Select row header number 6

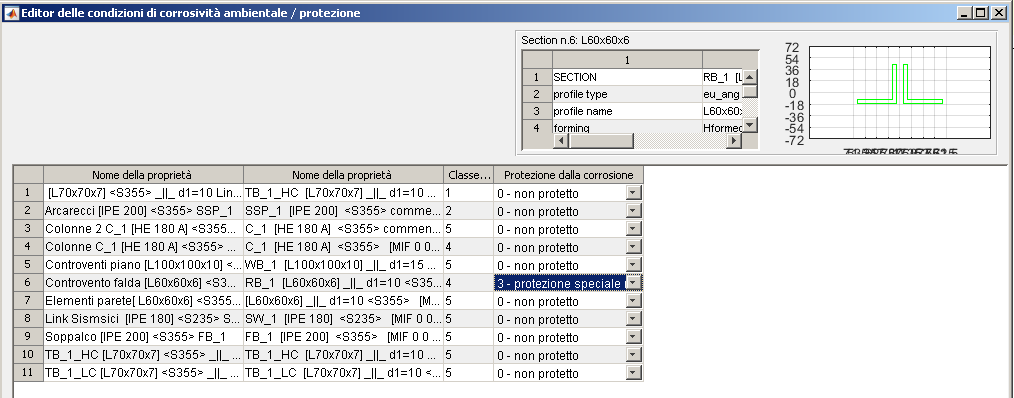(28, 283)
